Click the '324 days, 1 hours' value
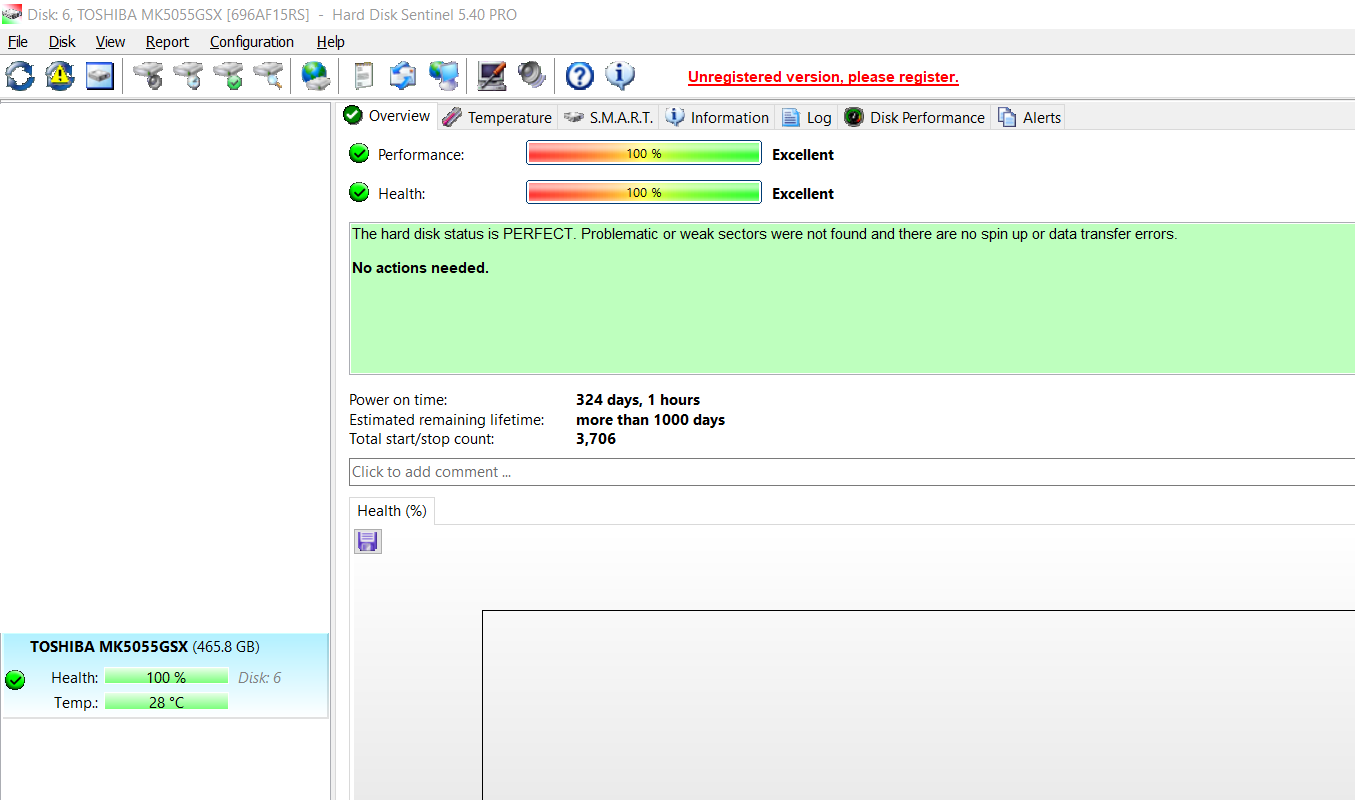 tap(638, 400)
